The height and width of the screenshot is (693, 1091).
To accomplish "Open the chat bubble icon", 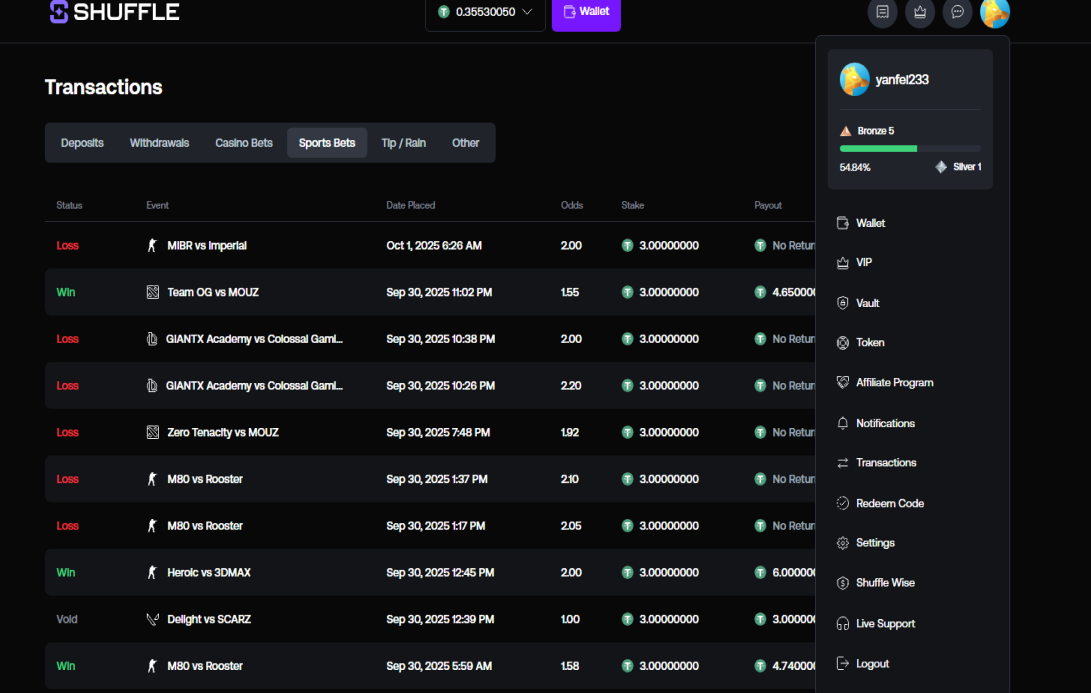I will click(957, 12).
